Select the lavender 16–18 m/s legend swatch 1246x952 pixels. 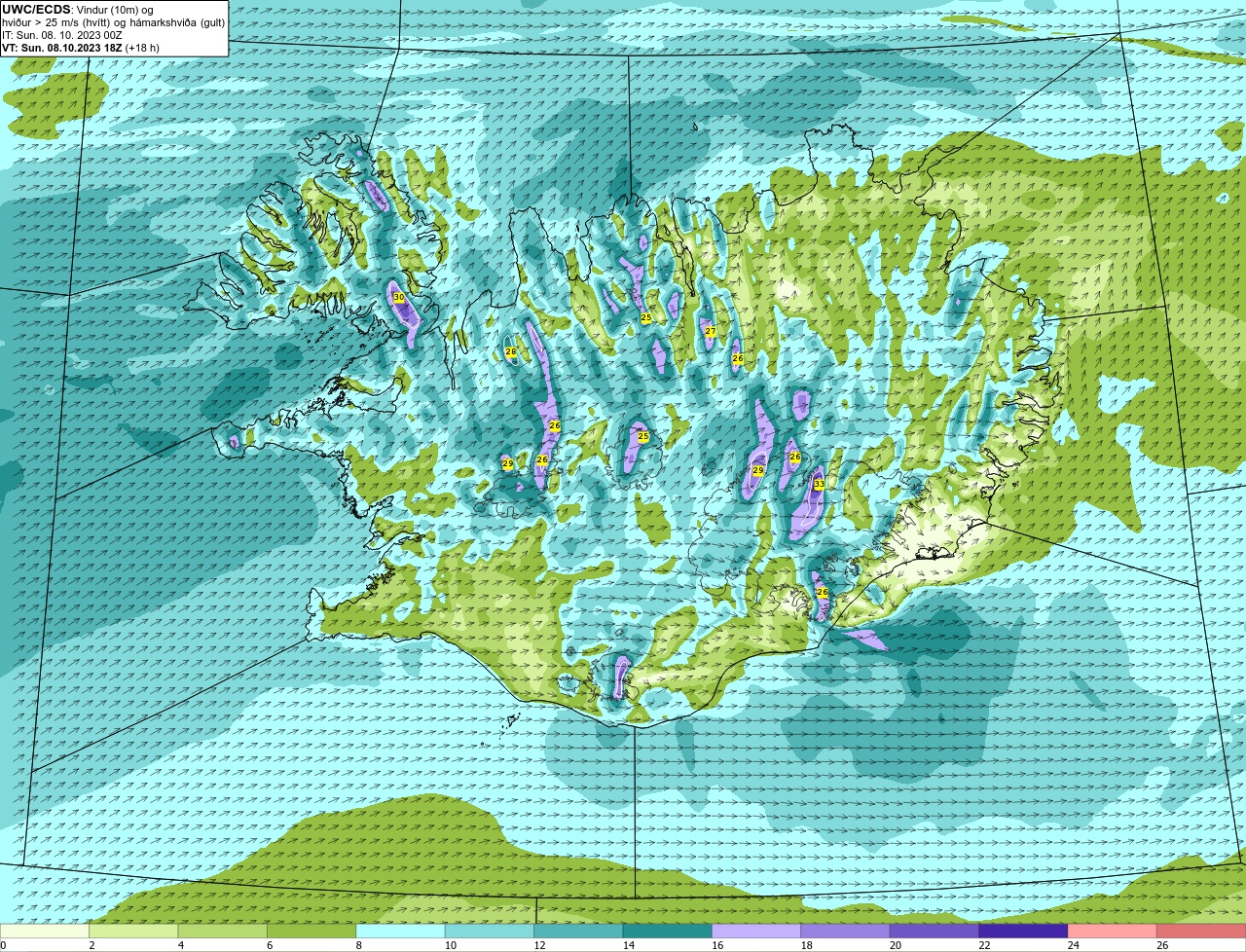pos(756,931)
